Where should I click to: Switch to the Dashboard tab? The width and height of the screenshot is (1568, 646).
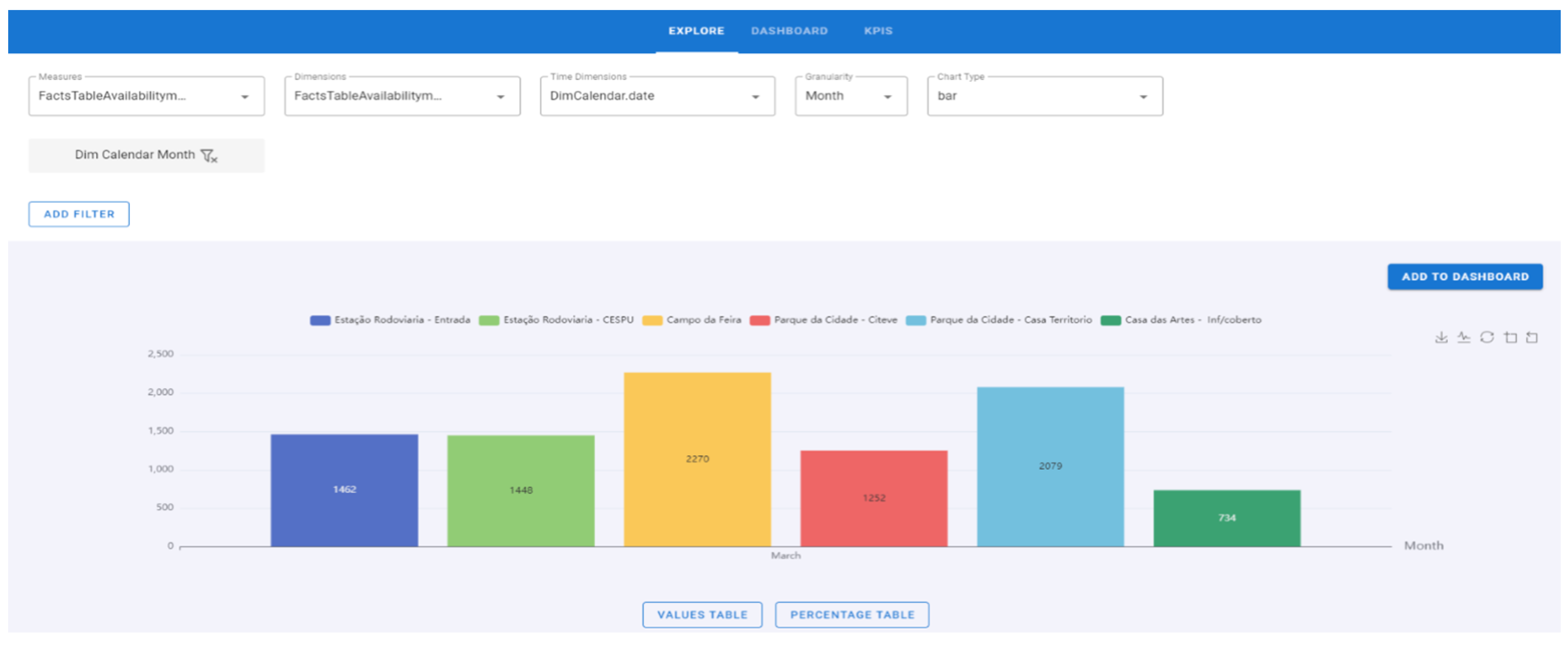coord(789,31)
